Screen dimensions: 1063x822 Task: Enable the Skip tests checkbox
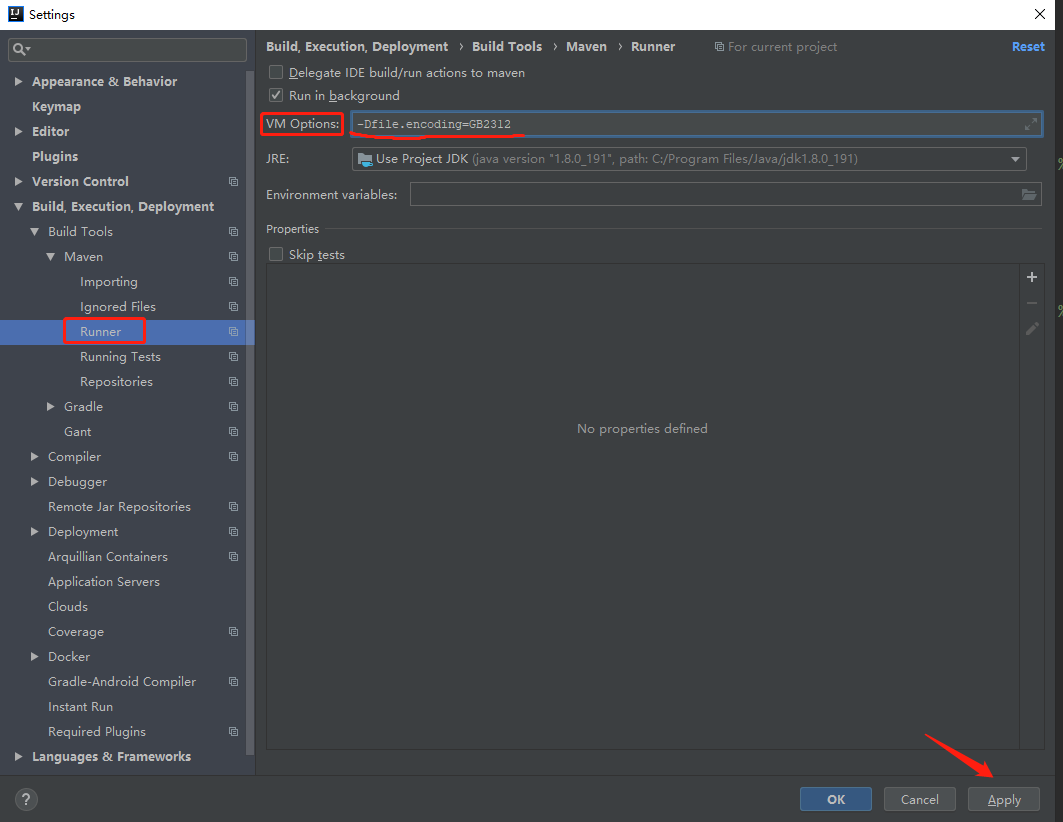coord(276,254)
